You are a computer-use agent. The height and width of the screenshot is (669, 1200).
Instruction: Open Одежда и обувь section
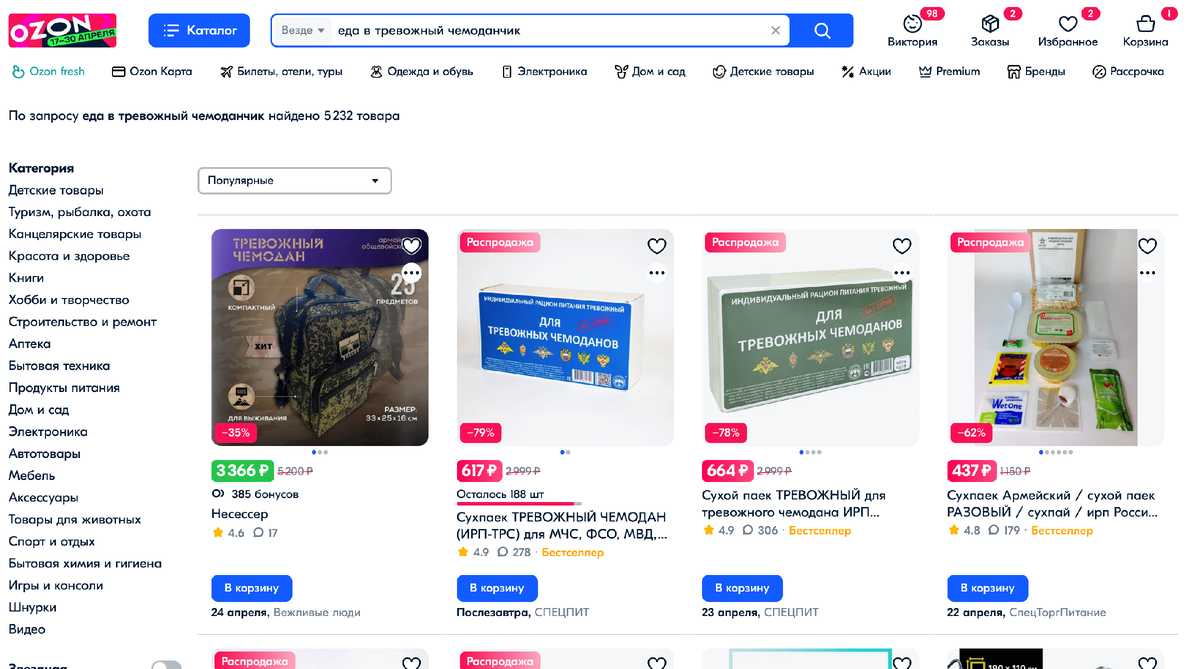[421, 71]
